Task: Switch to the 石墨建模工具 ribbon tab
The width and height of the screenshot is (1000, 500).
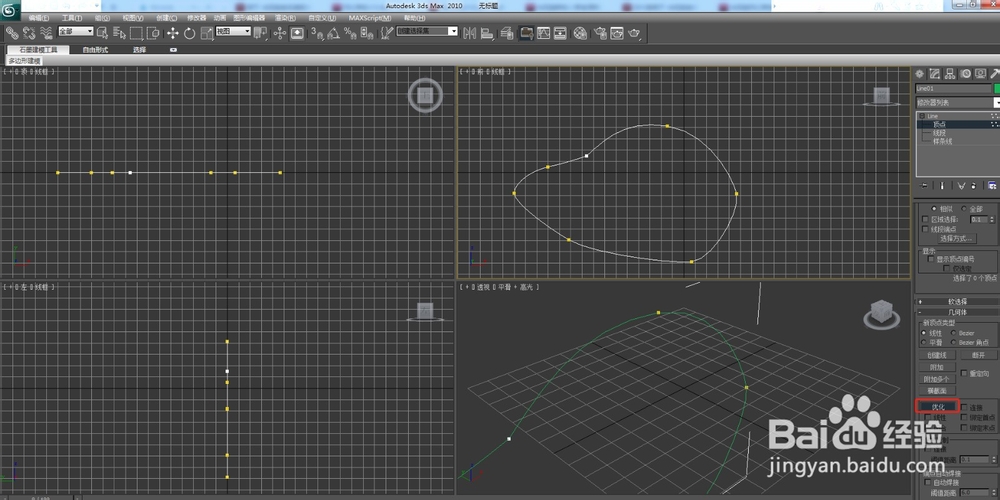Action: (38, 50)
